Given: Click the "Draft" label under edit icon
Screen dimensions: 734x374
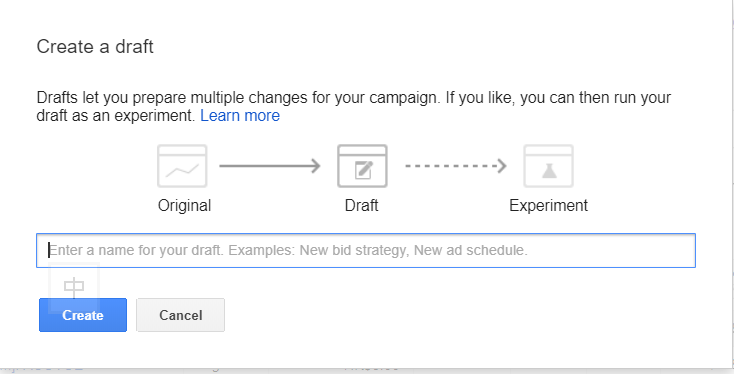Looking at the screenshot, I should 361,205.
